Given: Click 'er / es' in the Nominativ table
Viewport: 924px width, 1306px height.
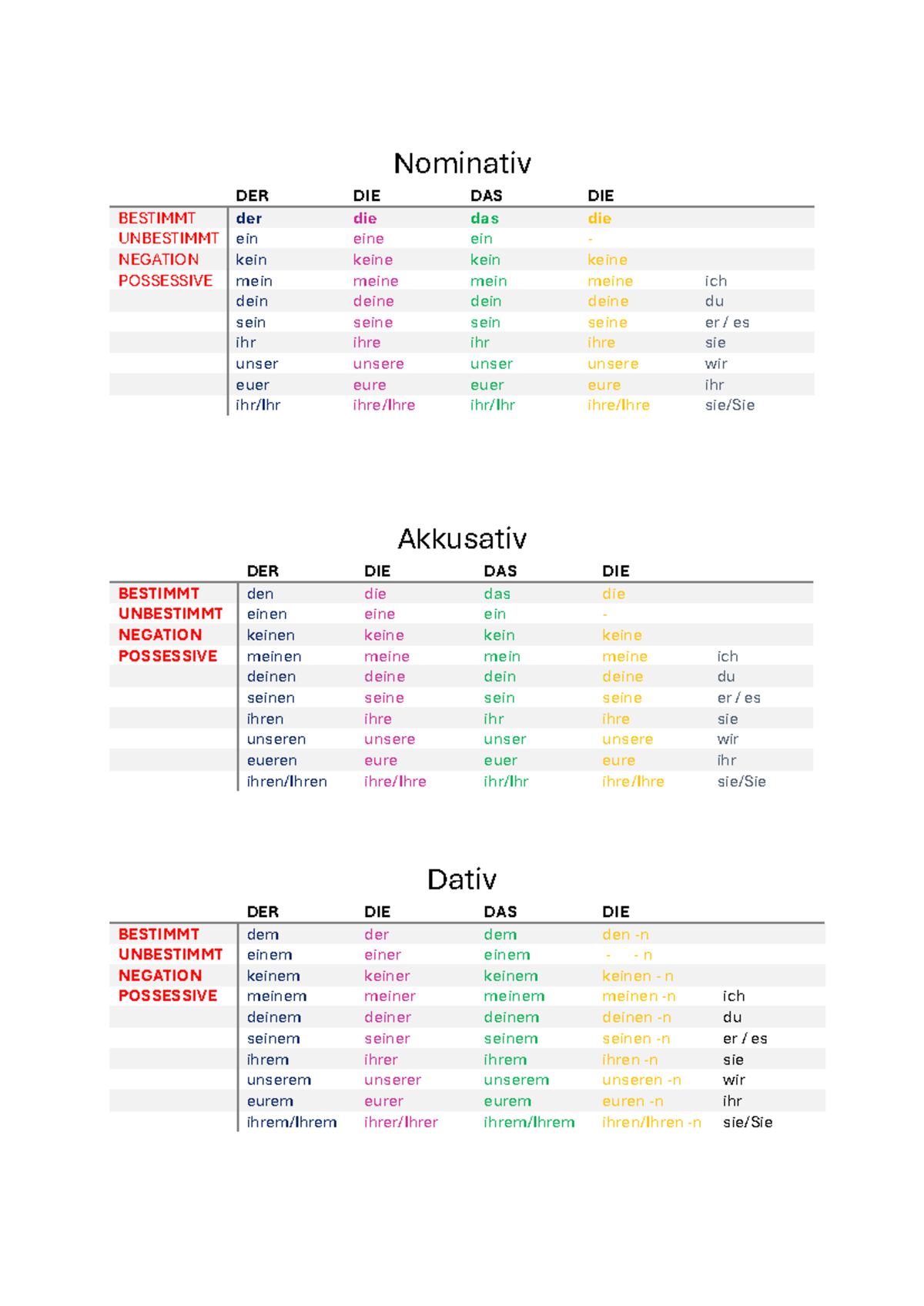Looking at the screenshot, I should (x=727, y=323).
